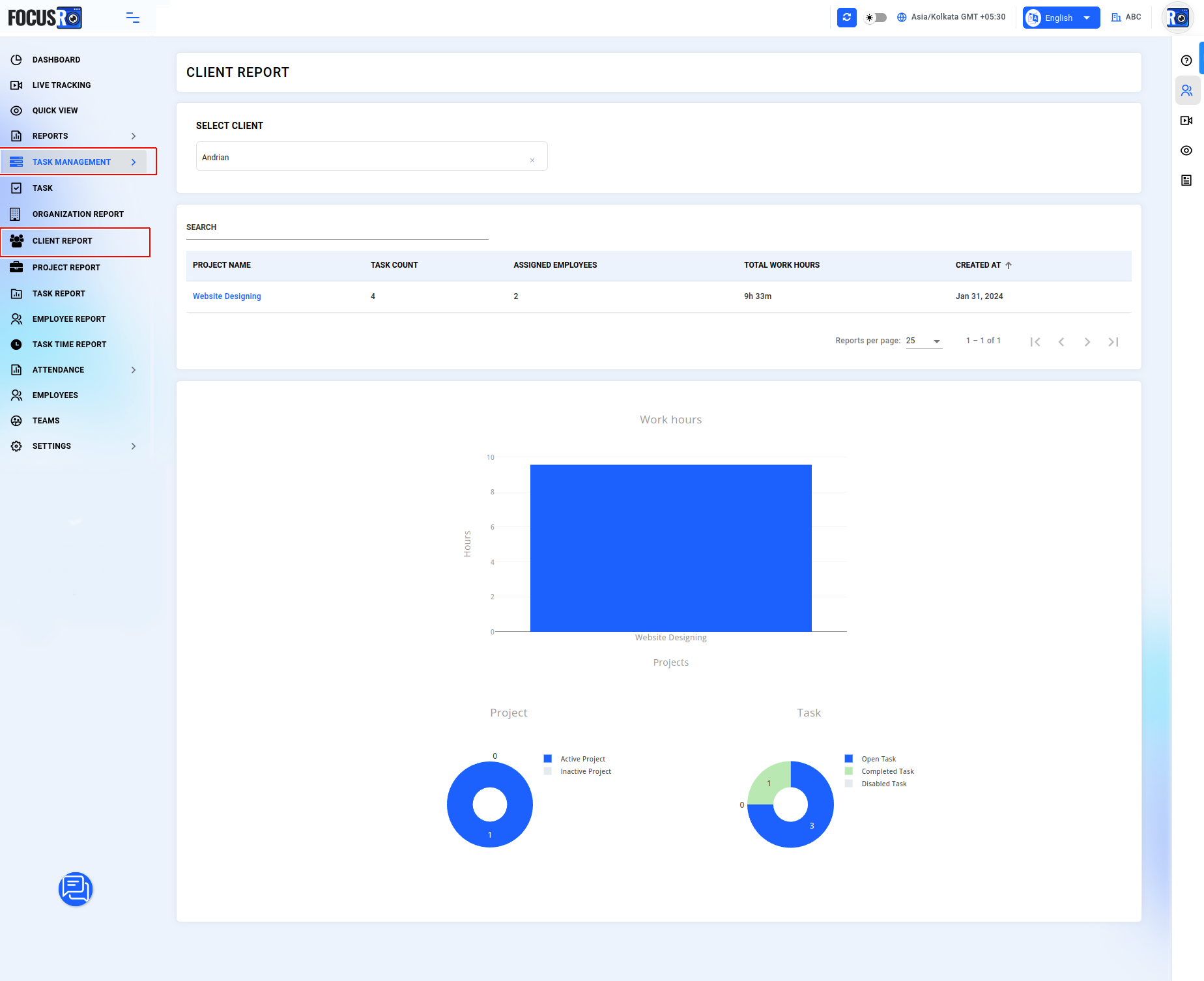Viewport: 1204px width, 981px height.
Task: Click the Dashboard pie-chart icon
Action: 16,60
